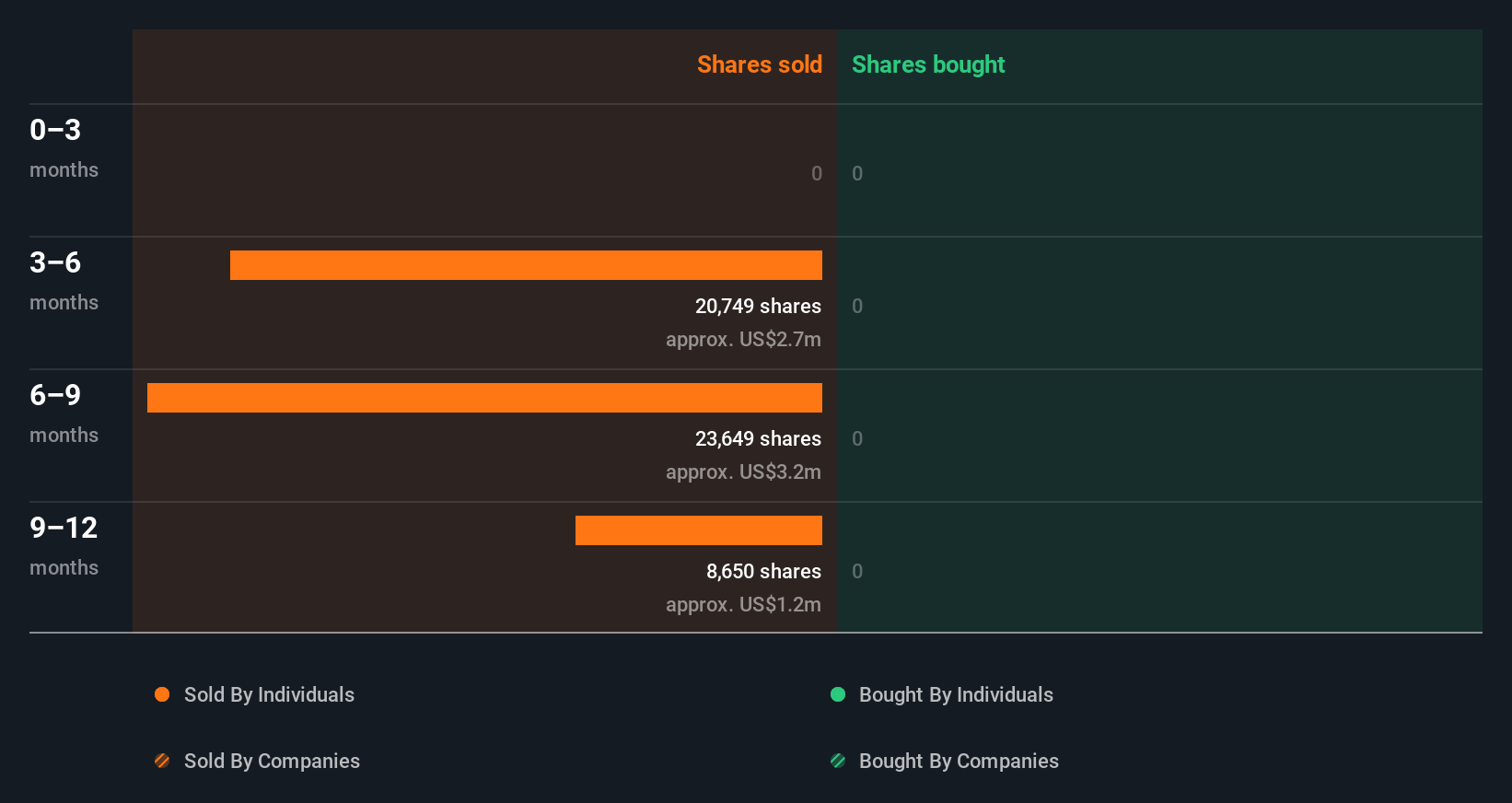The height and width of the screenshot is (803, 1512).
Task: Click the Shares bought column header
Action: [x=928, y=64]
